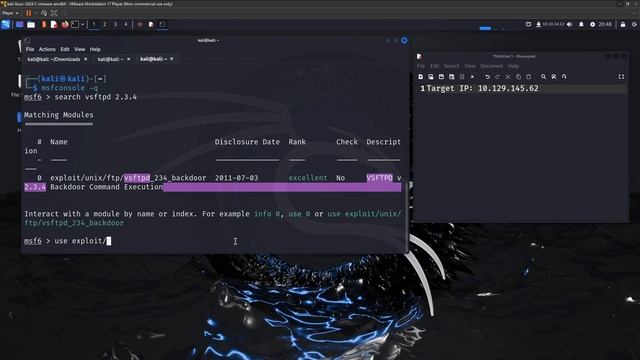Open Document menu in Mousepad
The height and width of the screenshot is (360, 640).
491,66
